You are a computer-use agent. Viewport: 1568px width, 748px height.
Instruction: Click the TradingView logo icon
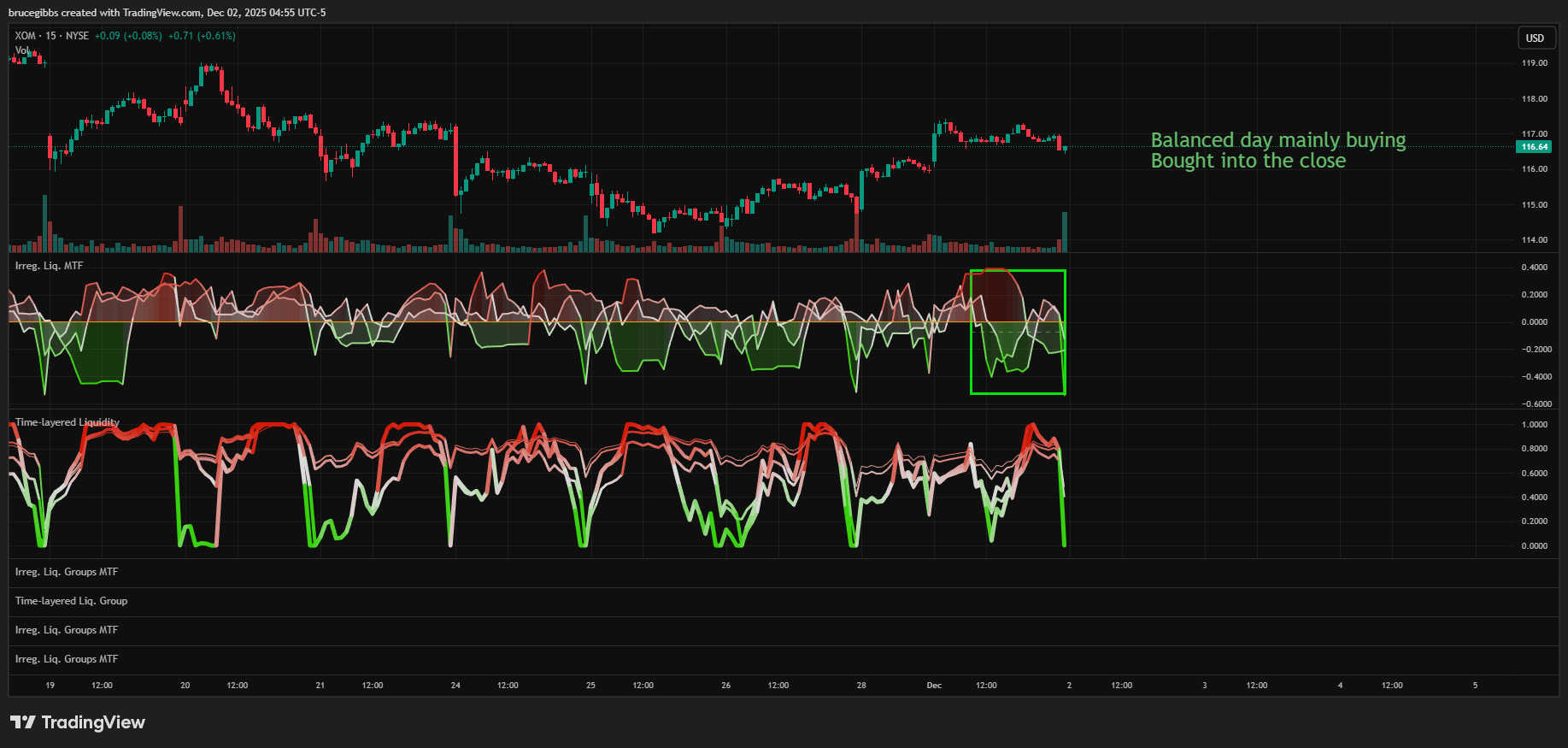pyautogui.click(x=23, y=722)
